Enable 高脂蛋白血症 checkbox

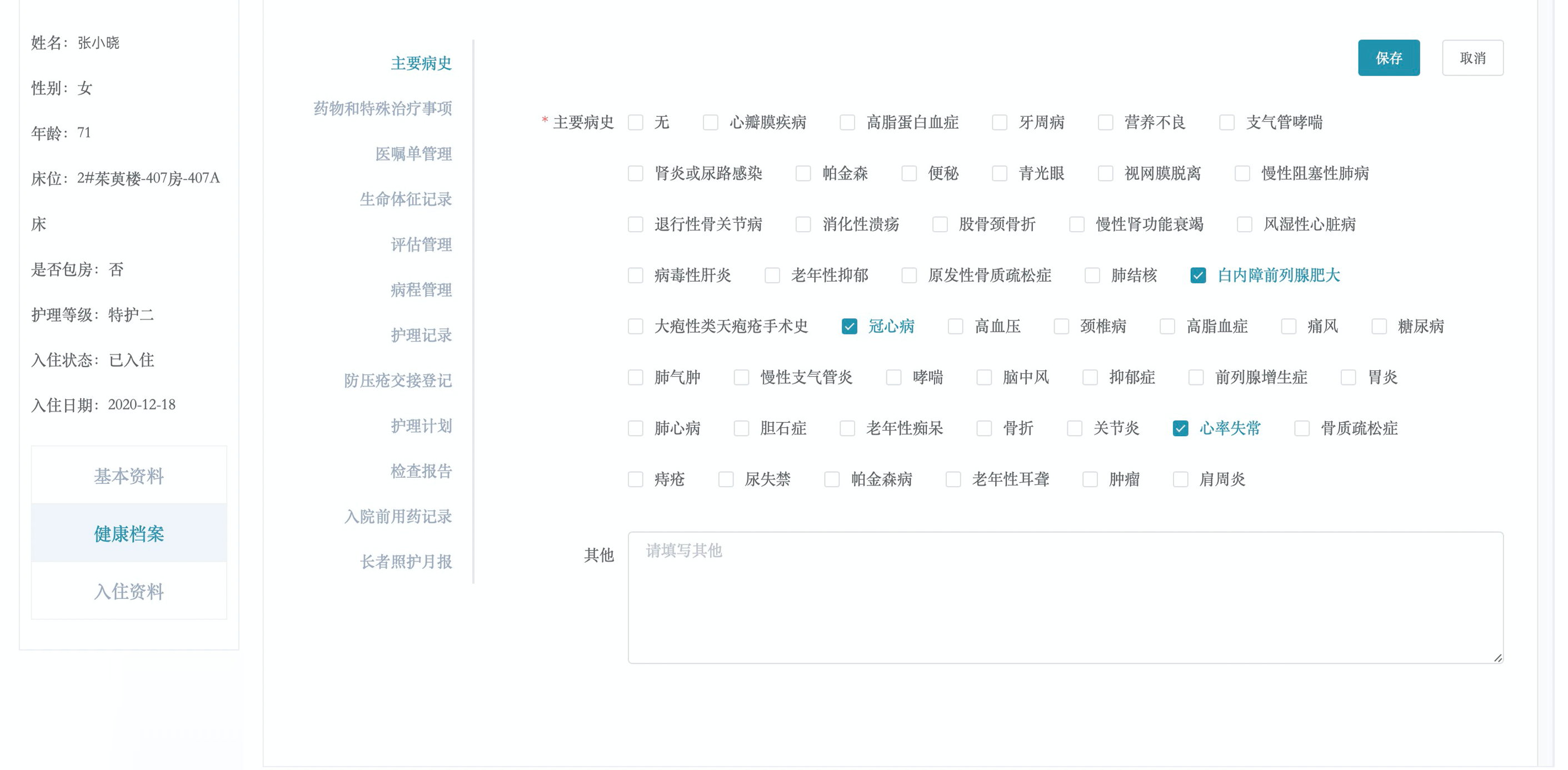[x=847, y=122]
